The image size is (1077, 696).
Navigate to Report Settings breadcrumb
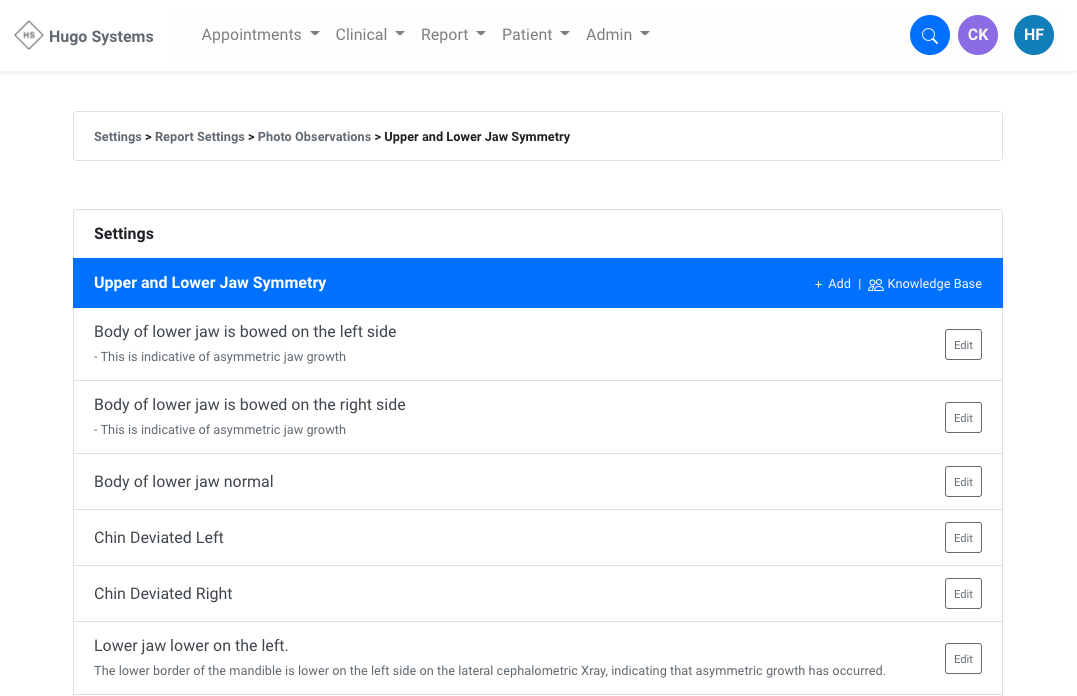coord(199,137)
